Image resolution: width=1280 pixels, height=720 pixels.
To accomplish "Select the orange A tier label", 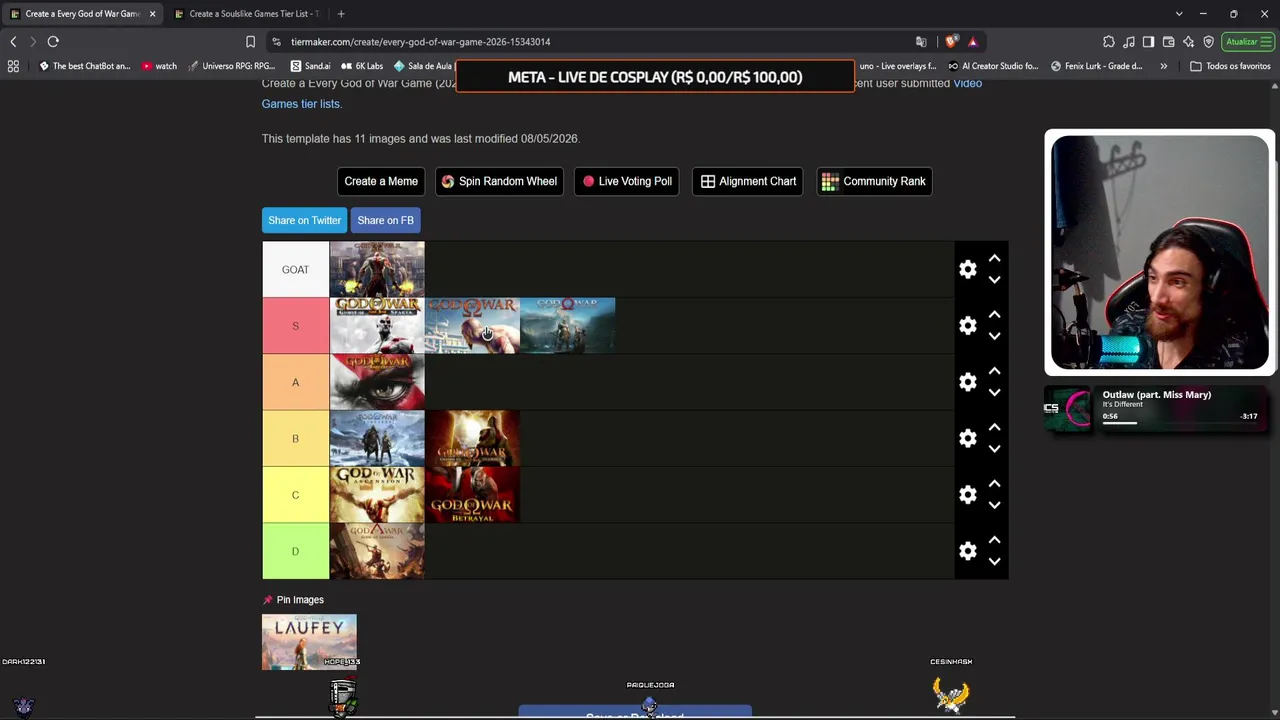I will pyautogui.click(x=295, y=382).
